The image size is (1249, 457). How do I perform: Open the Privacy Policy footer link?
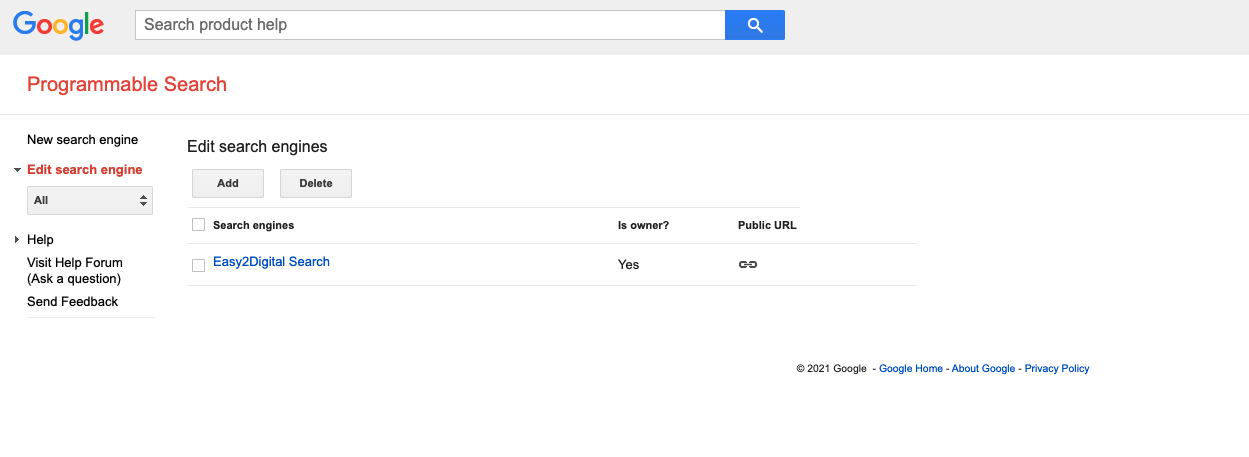point(1057,369)
